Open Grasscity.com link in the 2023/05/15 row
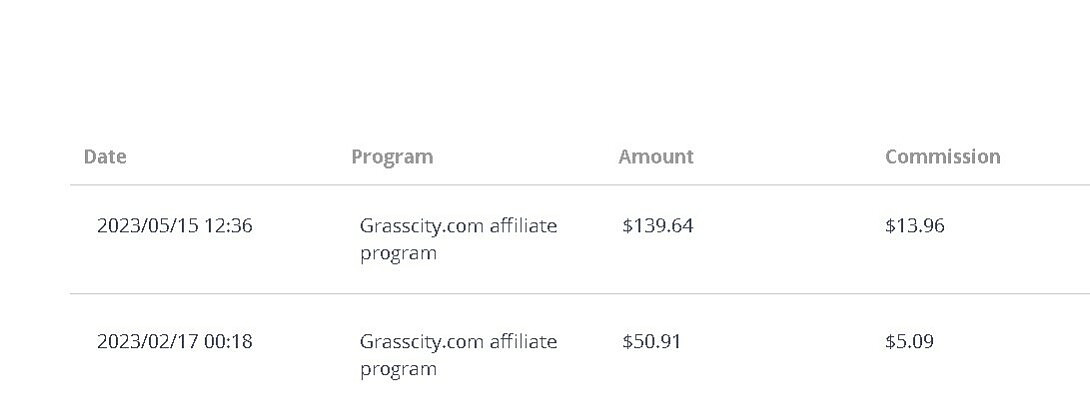The height and width of the screenshot is (400, 1090). [x=421, y=226]
